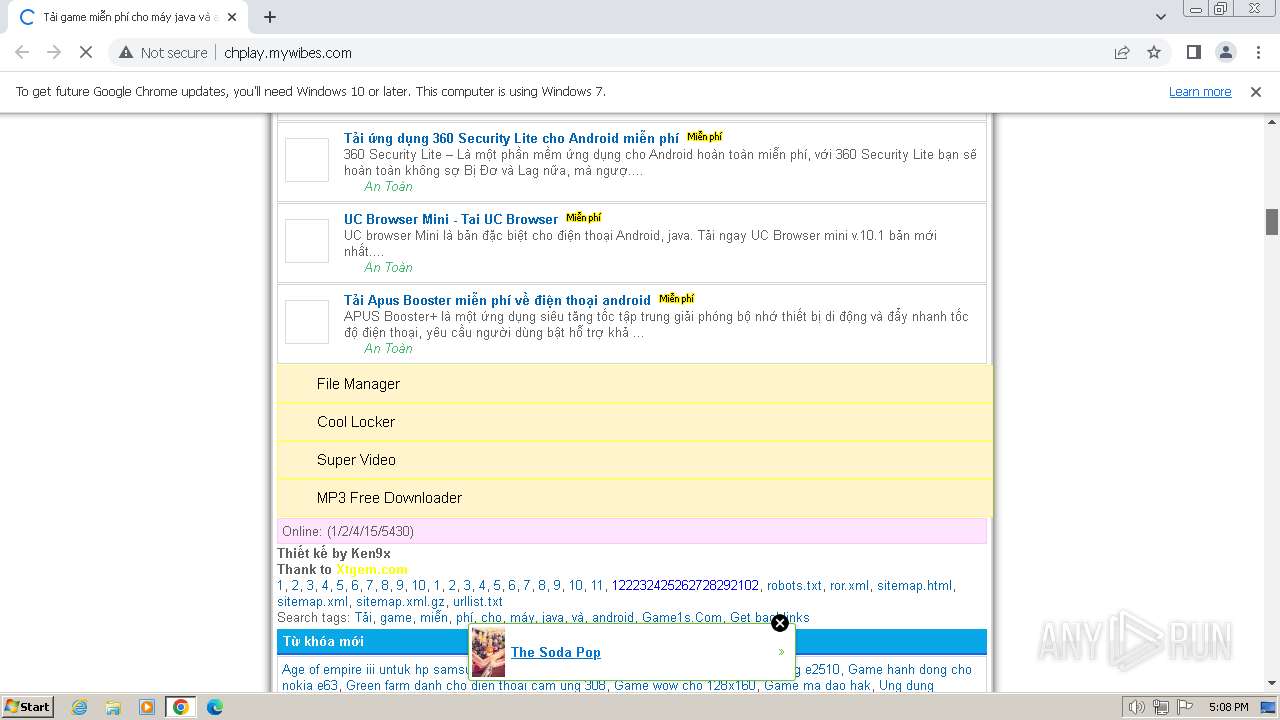
Task: Click the android search tag
Action: tap(613, 618)
